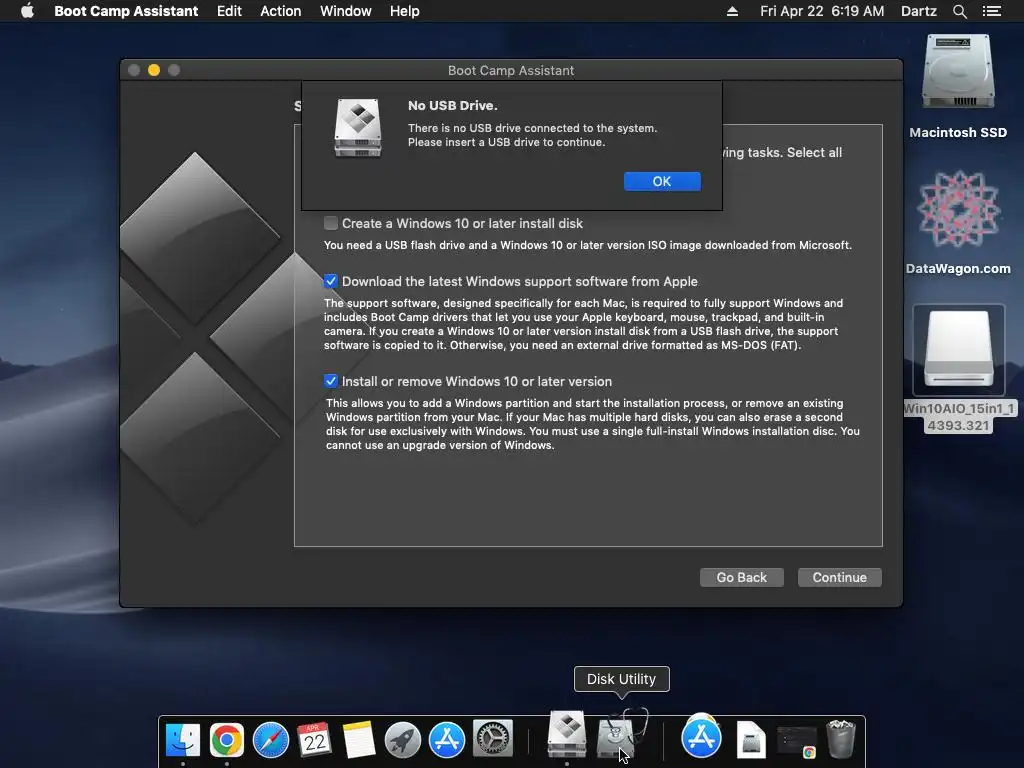Launch Google Chrome from the Dock
Viewport: 1024px width, 768px height.
[227, 740]
